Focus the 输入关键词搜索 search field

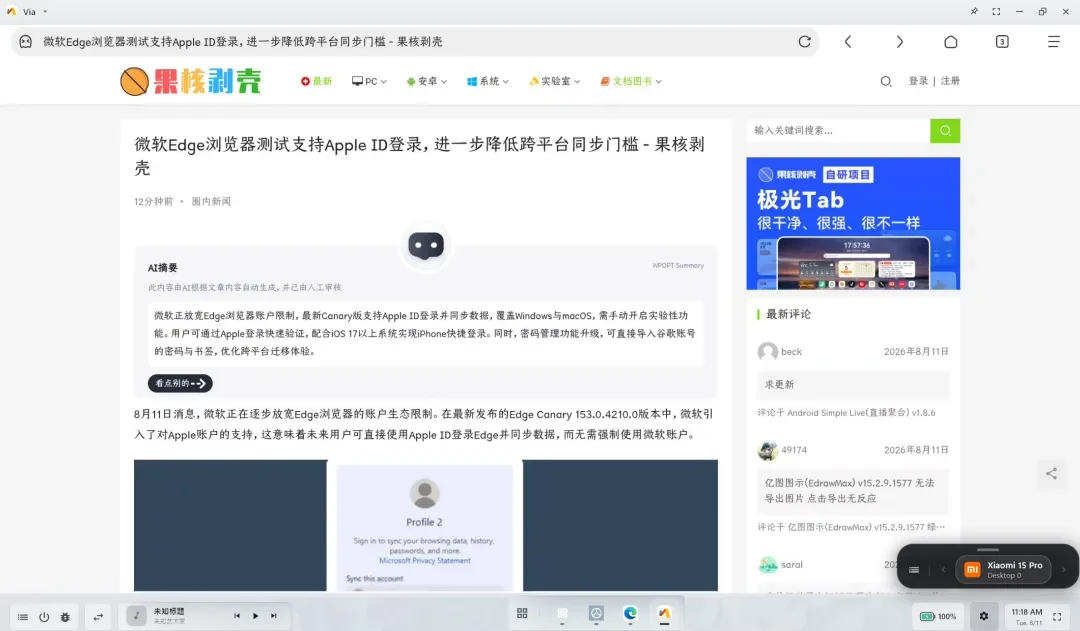838,130
